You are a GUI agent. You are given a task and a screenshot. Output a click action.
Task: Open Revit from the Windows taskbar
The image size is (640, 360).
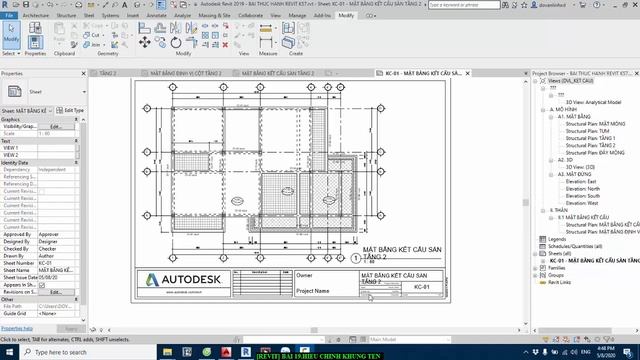point(246,352)
